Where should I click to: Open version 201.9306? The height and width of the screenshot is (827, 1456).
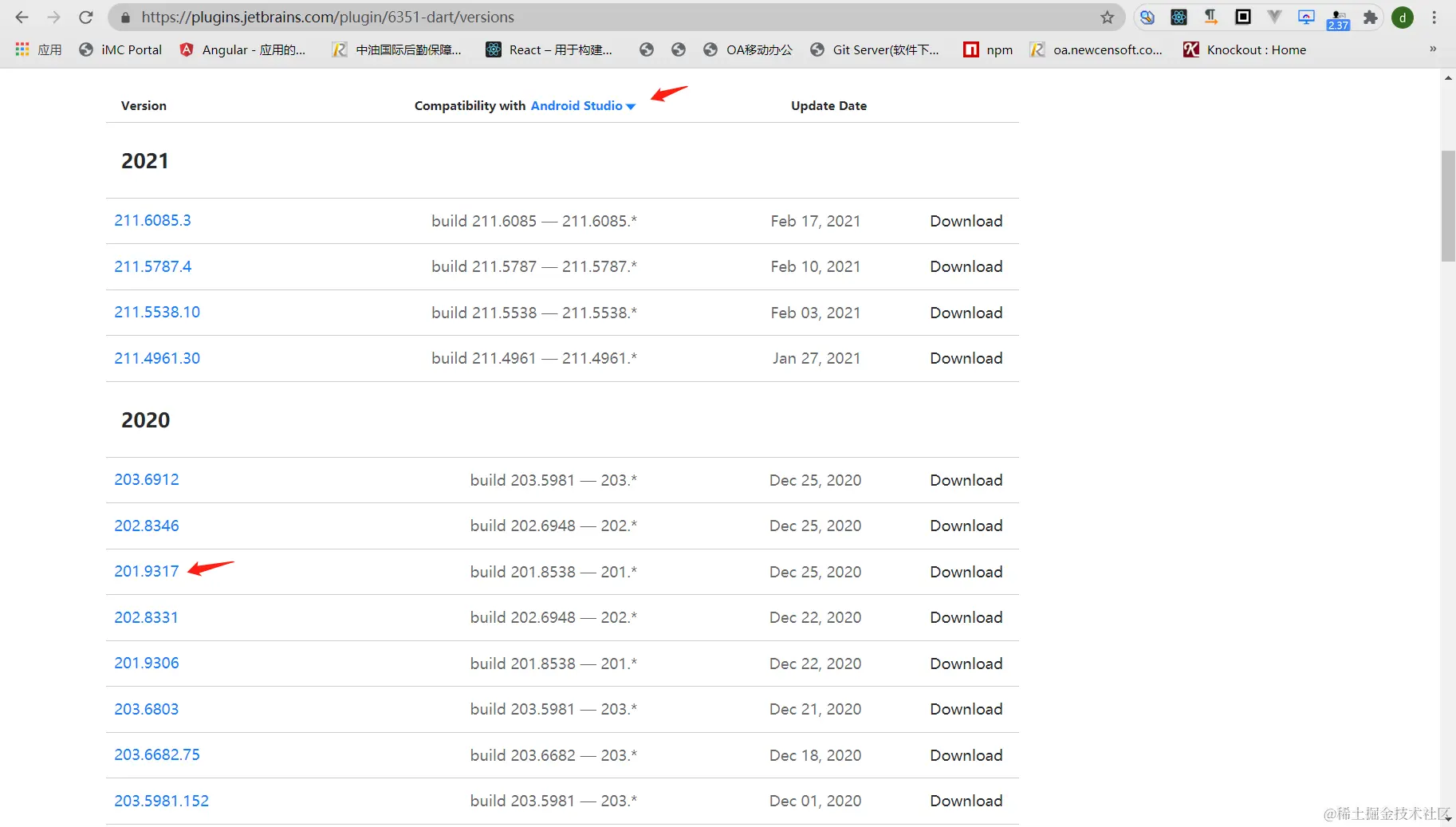click(147, 664)
